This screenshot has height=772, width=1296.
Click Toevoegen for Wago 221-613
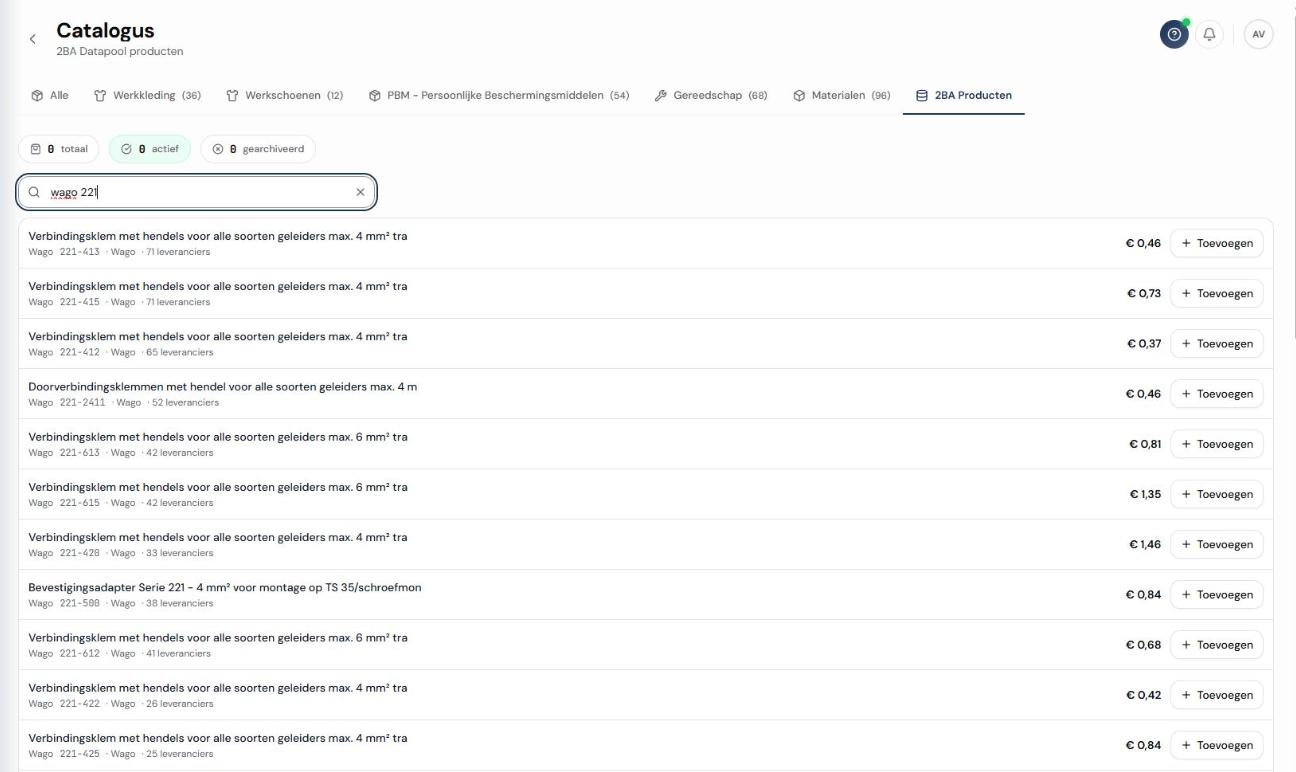point(1216,444)
